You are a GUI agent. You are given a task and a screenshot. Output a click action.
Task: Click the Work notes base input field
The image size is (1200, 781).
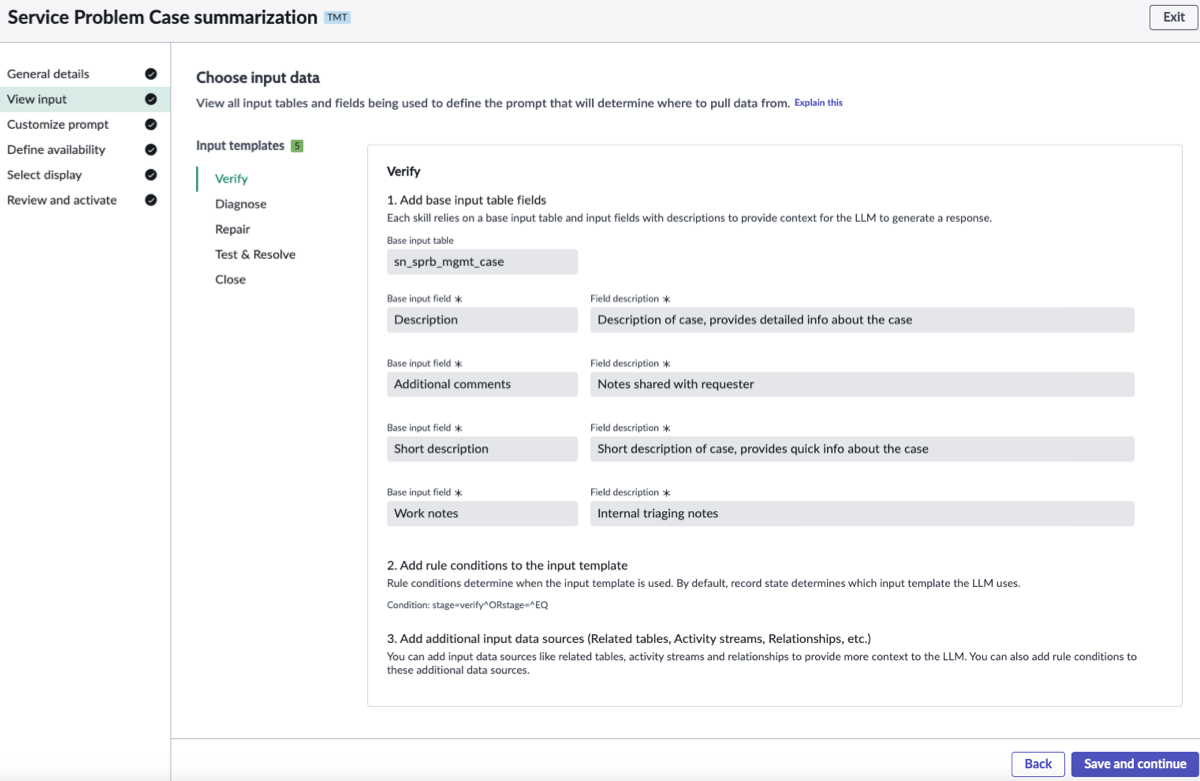point(482,513)
